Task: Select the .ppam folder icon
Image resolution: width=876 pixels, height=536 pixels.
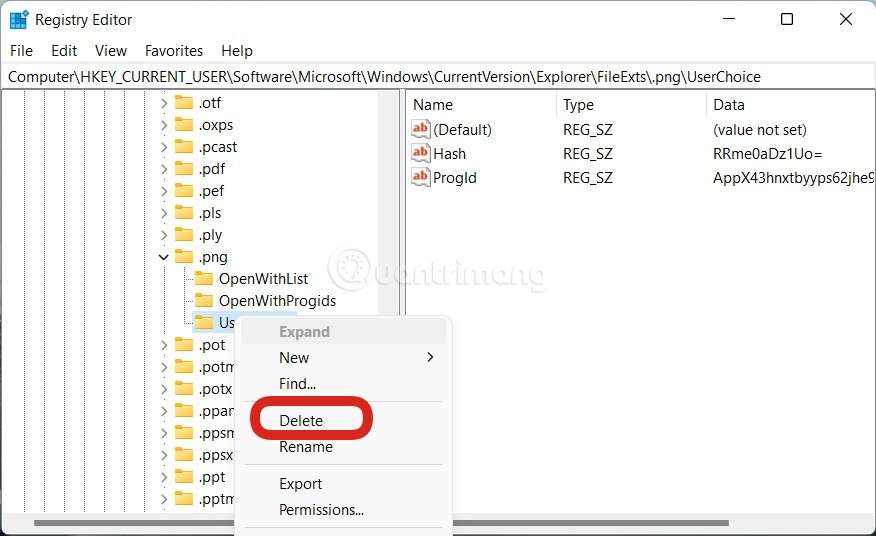Action: pos(184,411)
